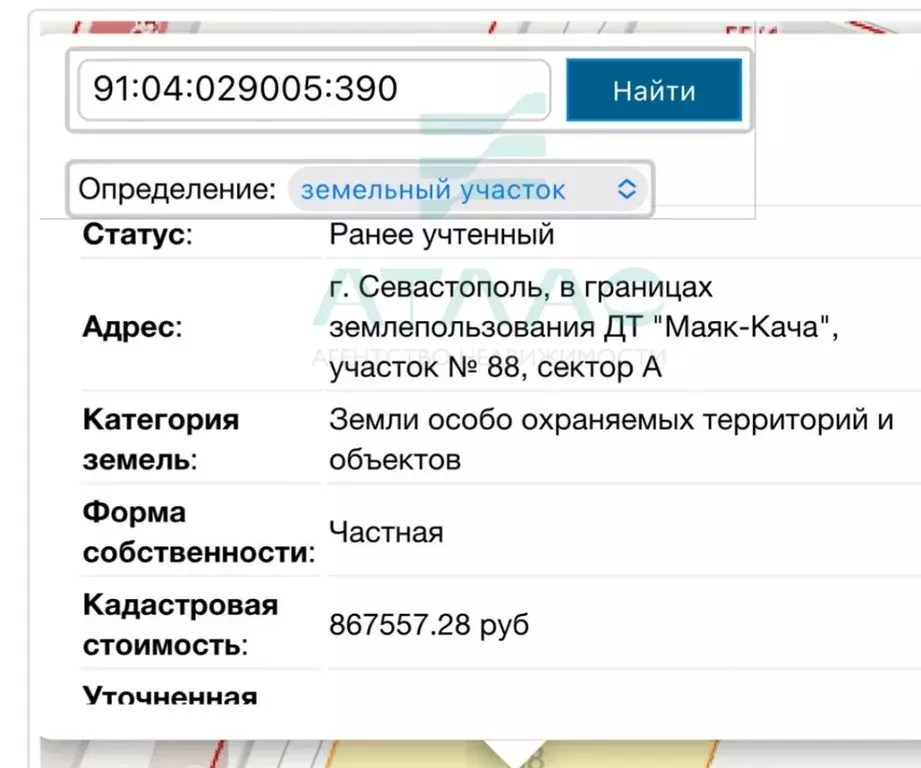
Task: Click the status value "Ранее учтенный"
Action: [x=437, y=234]
